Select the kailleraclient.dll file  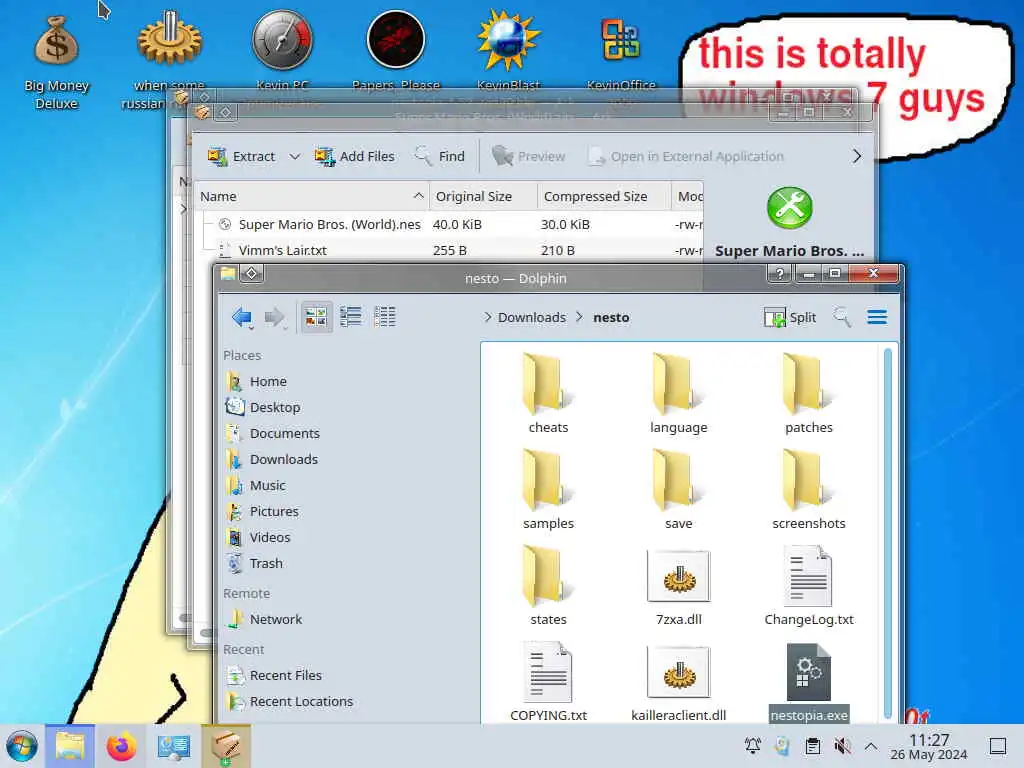pos(679,682)
